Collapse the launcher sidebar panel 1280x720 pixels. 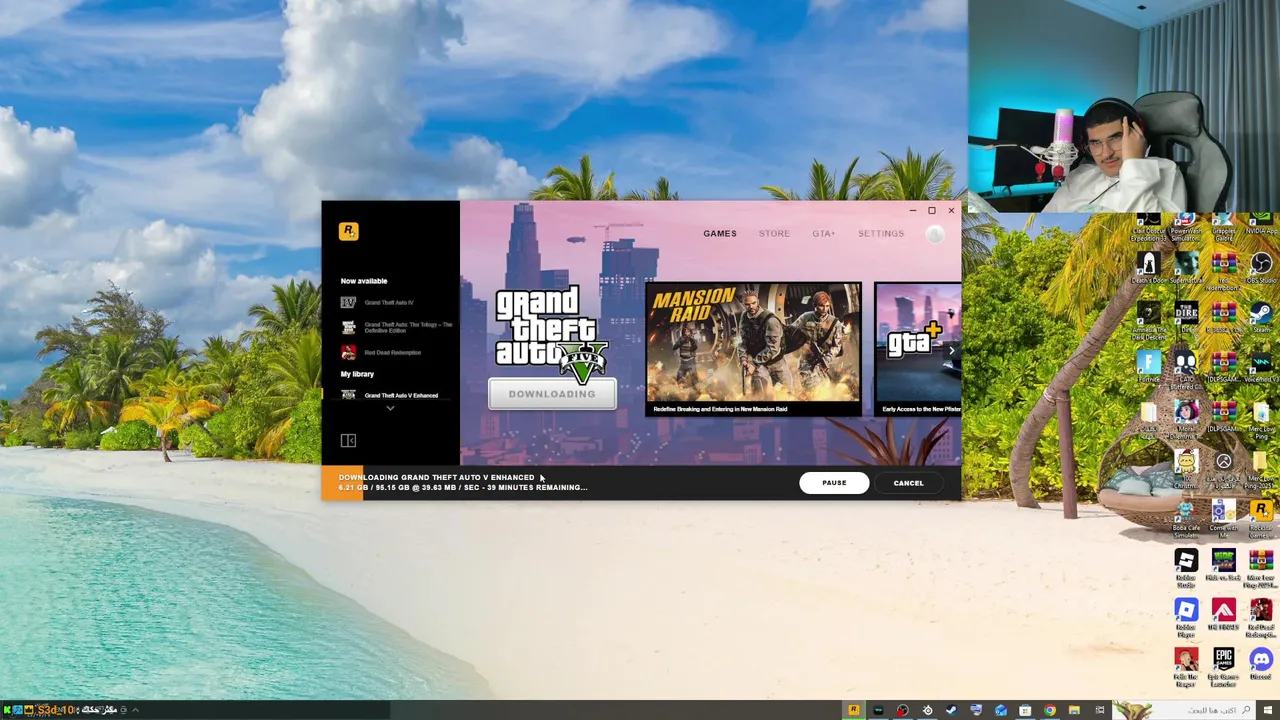[x=348, y=440]
